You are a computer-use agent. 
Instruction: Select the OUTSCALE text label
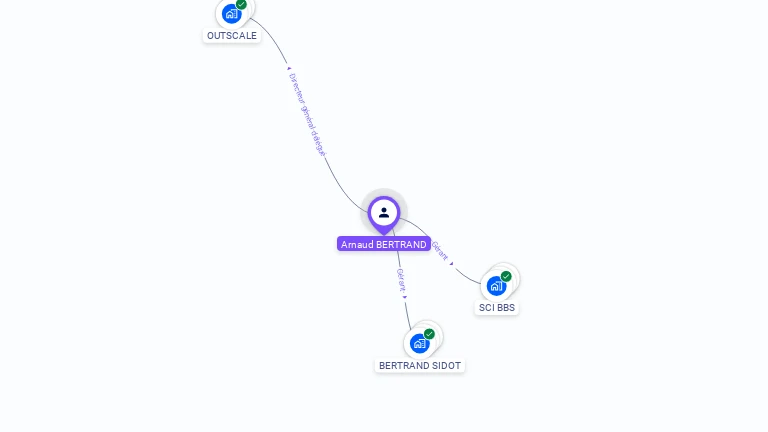point(232,36)
